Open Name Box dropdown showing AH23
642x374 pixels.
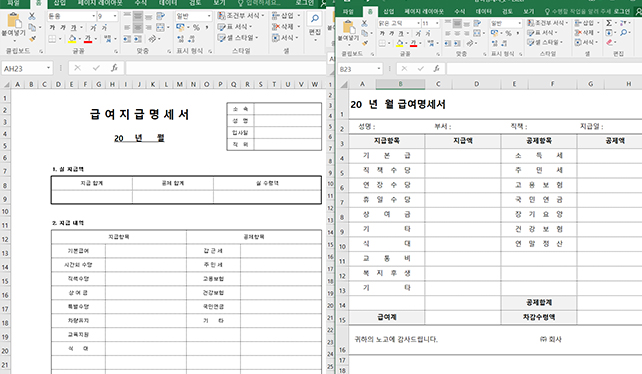pos(49,68)
